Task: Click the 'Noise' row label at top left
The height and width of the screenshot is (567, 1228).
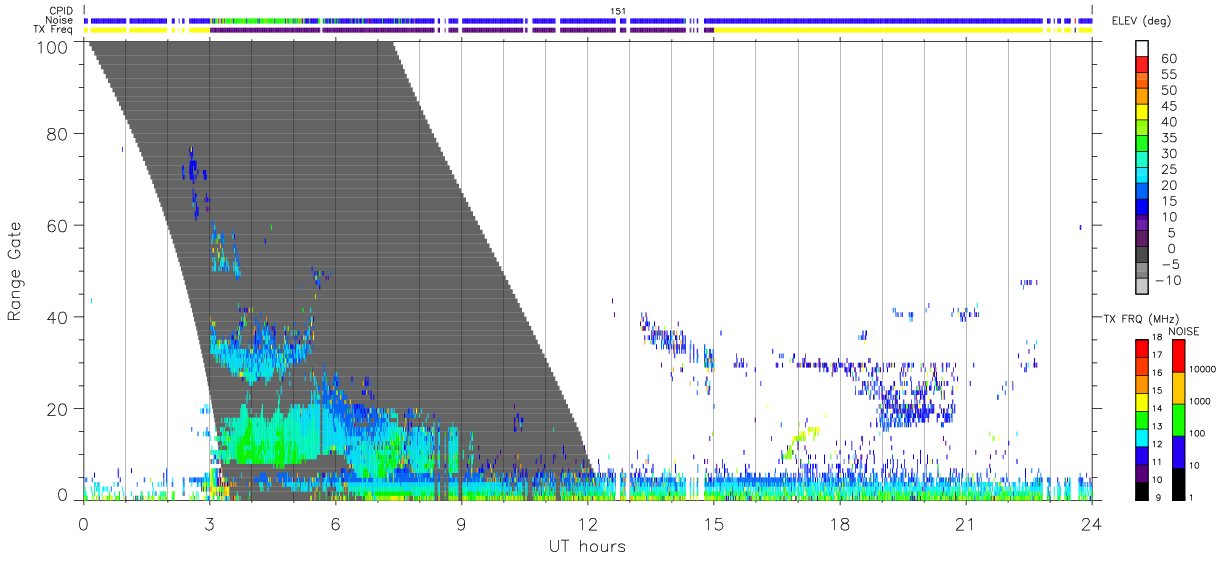Action: pyautogui.click(x=60, y=20)
